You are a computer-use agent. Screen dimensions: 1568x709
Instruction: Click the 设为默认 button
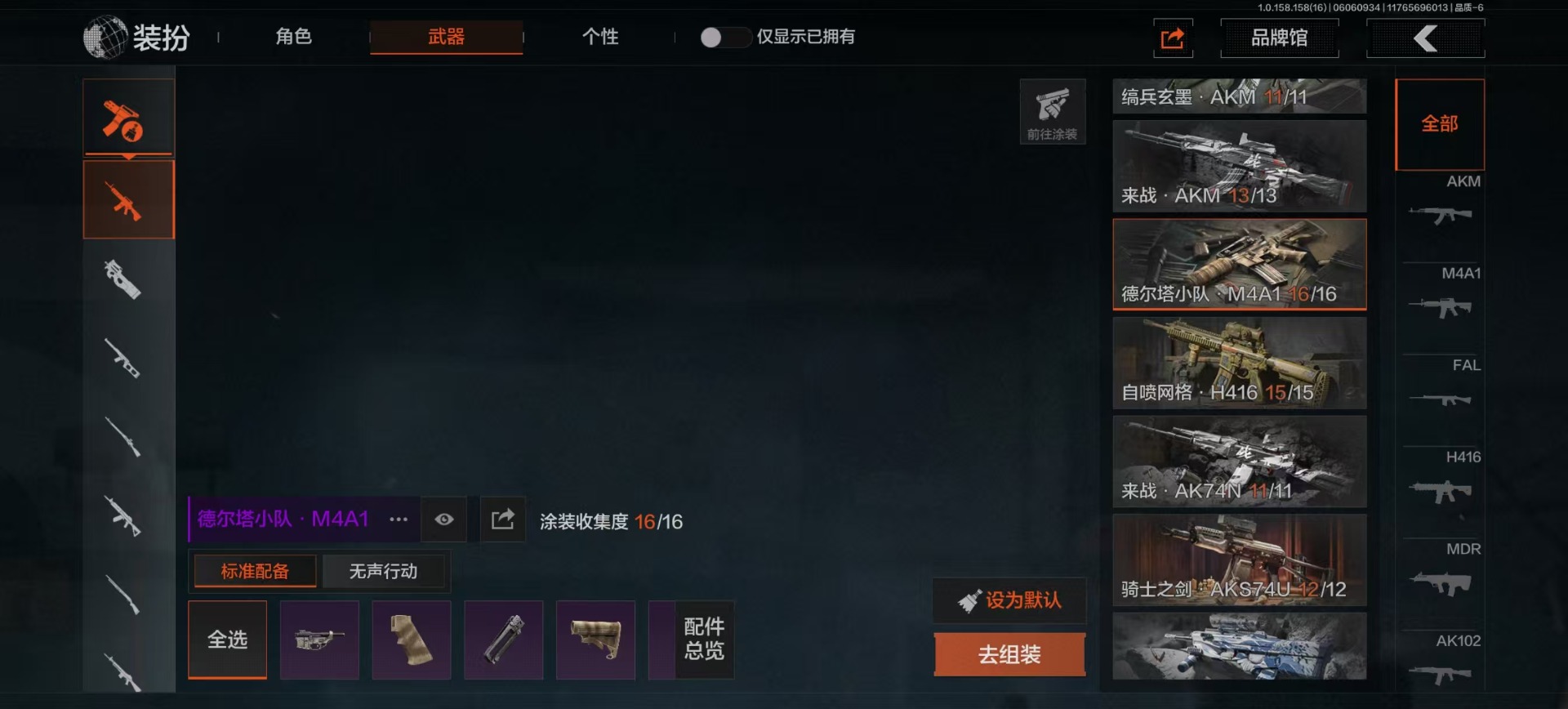coord(1009,601)
